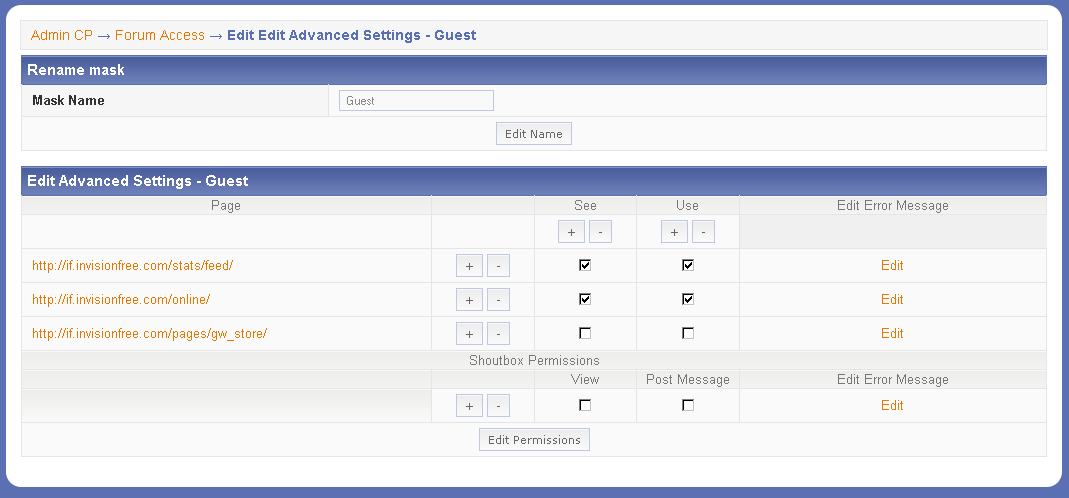
Task: Open Admin CP breadcrumb link
Action: coord(61,35)
